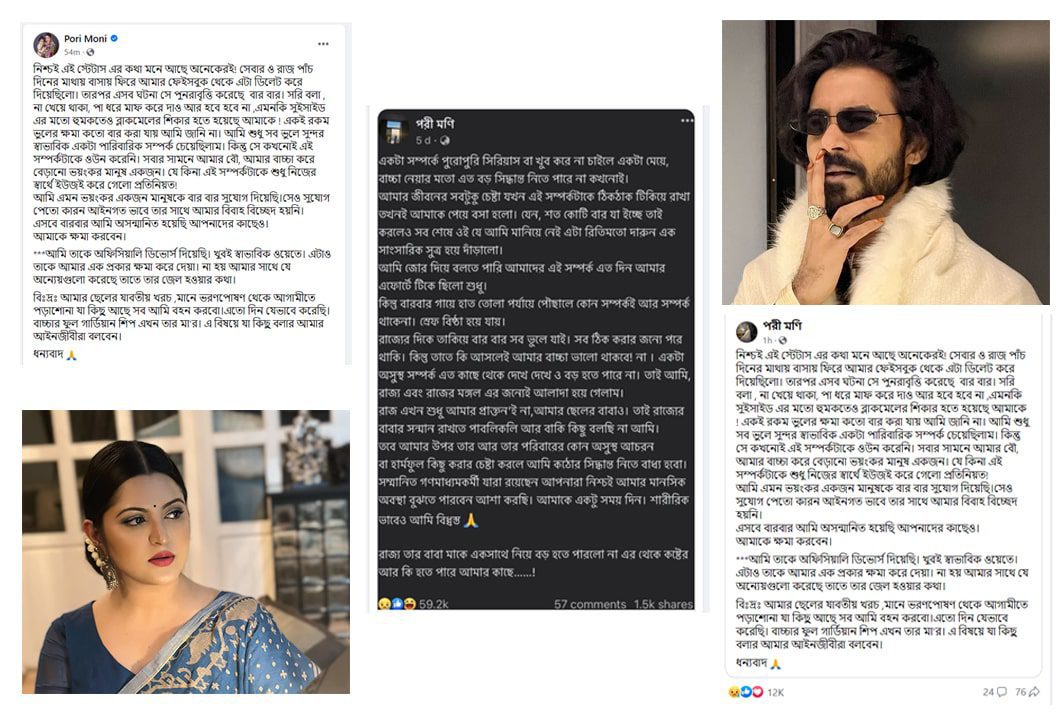Click the globe privacy icon beside 54m
Screen dimensions: 1064x713
click(90, 52)
